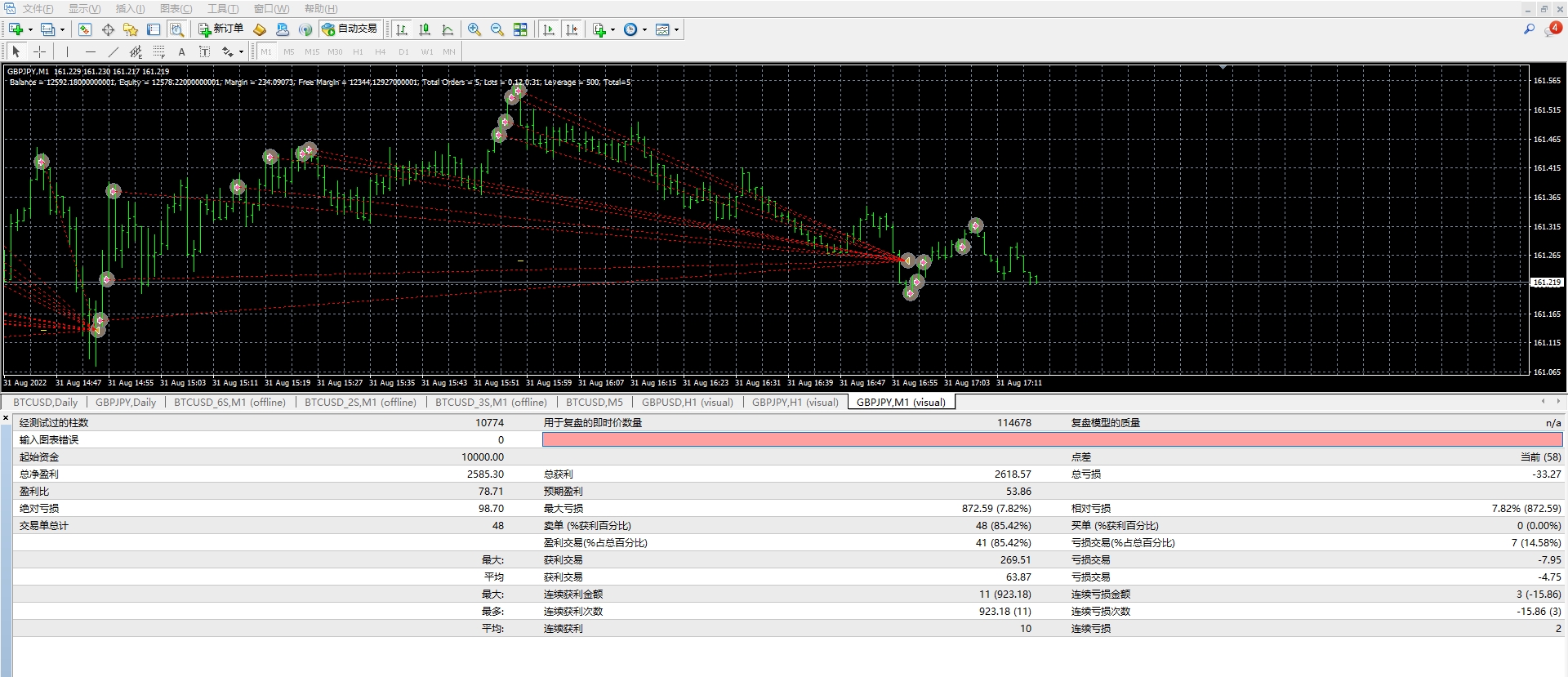
Task: Click the Zoom In magnifier icon
Action: tap(474, 29)
